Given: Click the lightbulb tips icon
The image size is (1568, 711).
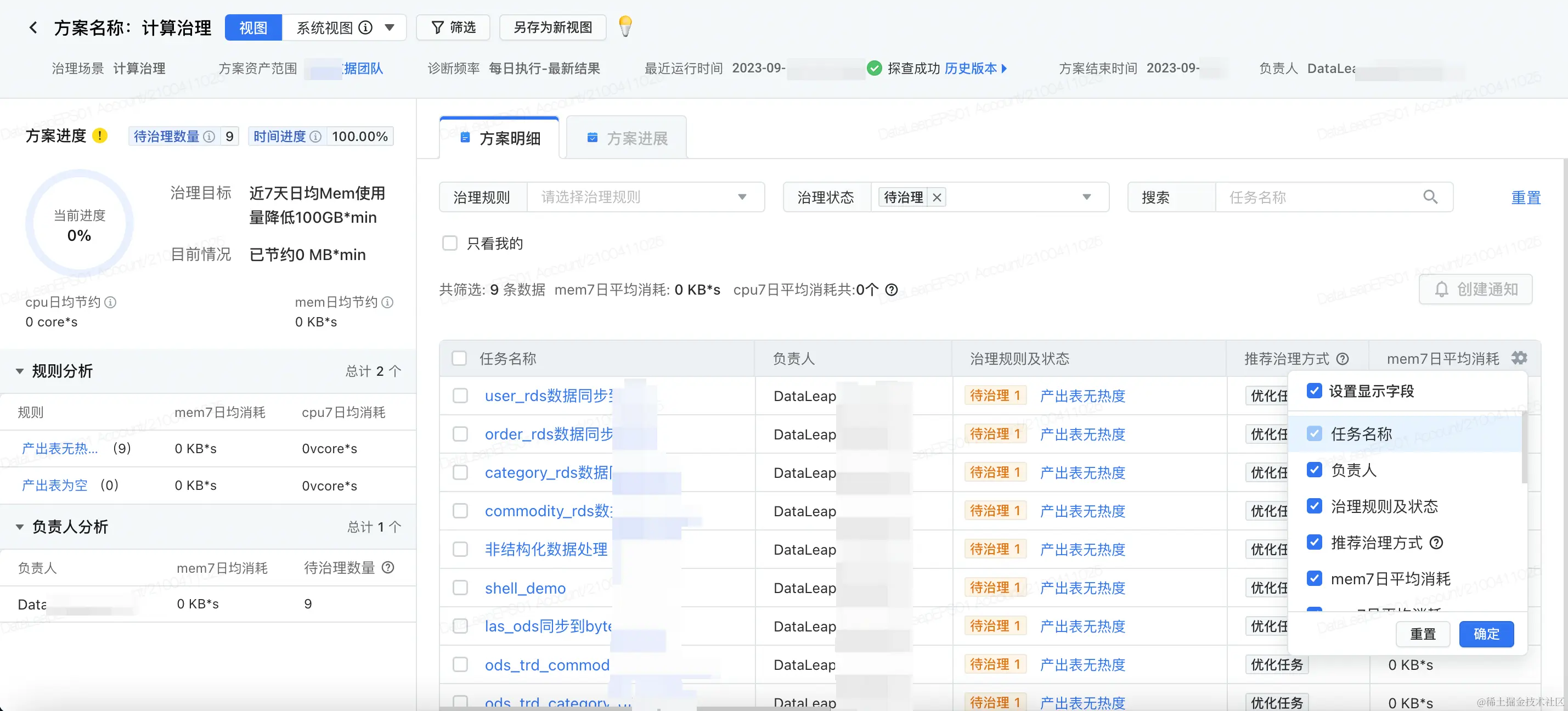Looking at the screenshot, I should [625, 27].
